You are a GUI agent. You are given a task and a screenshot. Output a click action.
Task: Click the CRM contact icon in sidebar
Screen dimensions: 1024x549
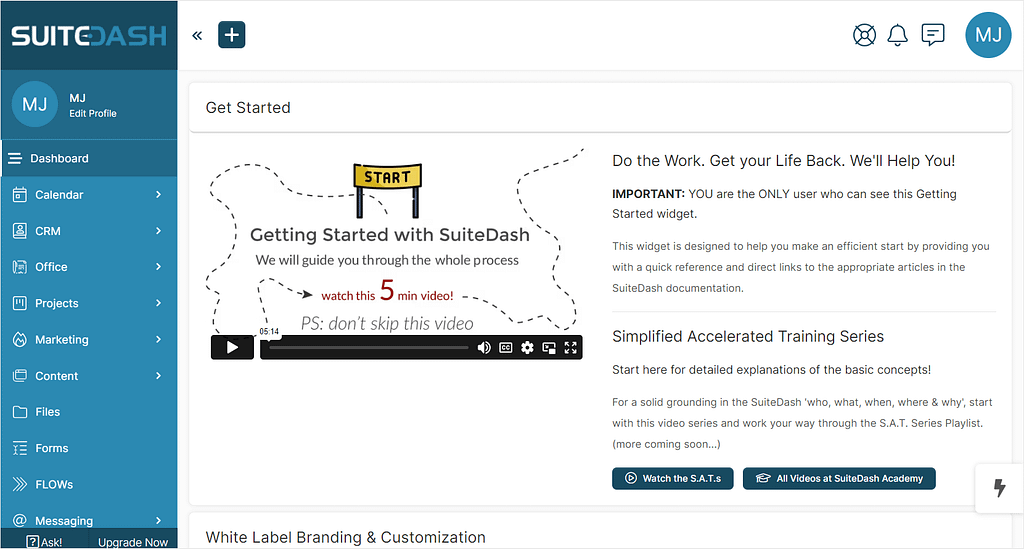pos(20,230)
